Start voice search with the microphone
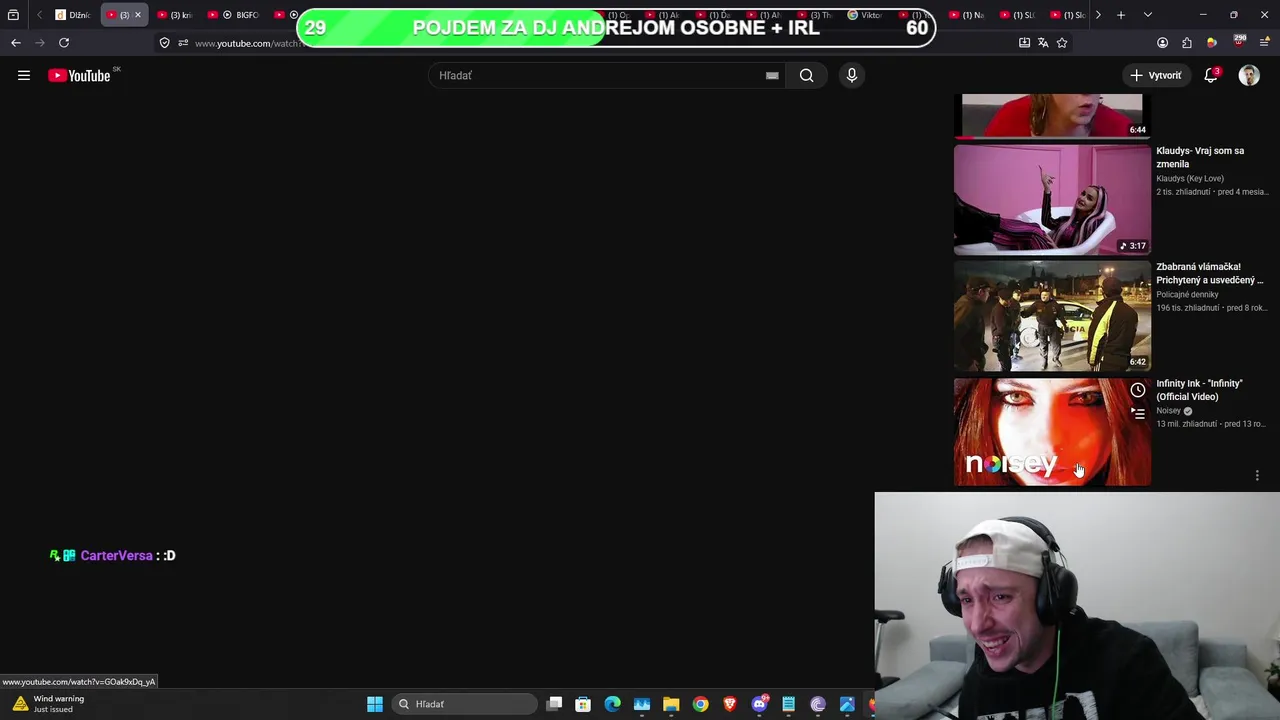This screenshot has width=1280, height=720. coord(852,75)
